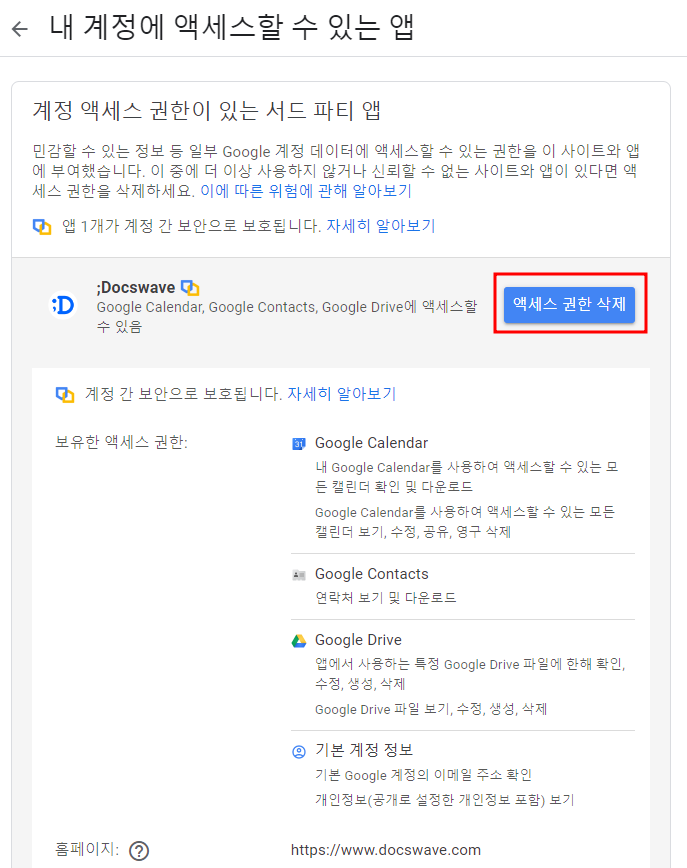Click the 액세스 권한 삭제 button
The height and width of the screenshot is (868, 687).
(x=569, y=304)
